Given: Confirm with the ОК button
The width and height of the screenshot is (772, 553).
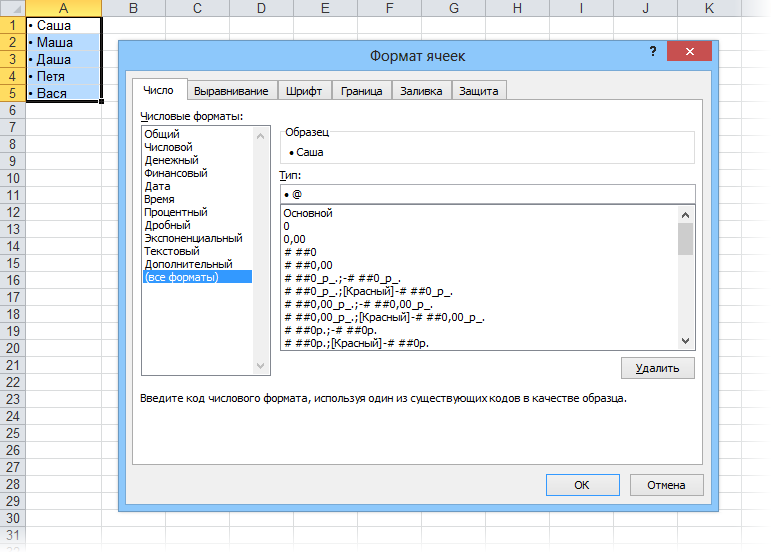Looking at the screenshot, I should [x=582, y=485].
